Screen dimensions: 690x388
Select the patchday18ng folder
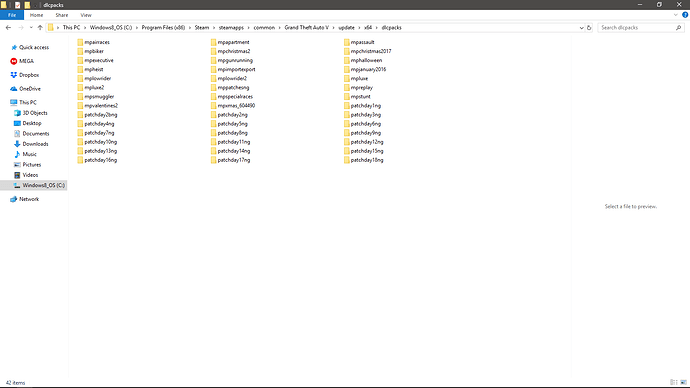(x=363, y=160)
